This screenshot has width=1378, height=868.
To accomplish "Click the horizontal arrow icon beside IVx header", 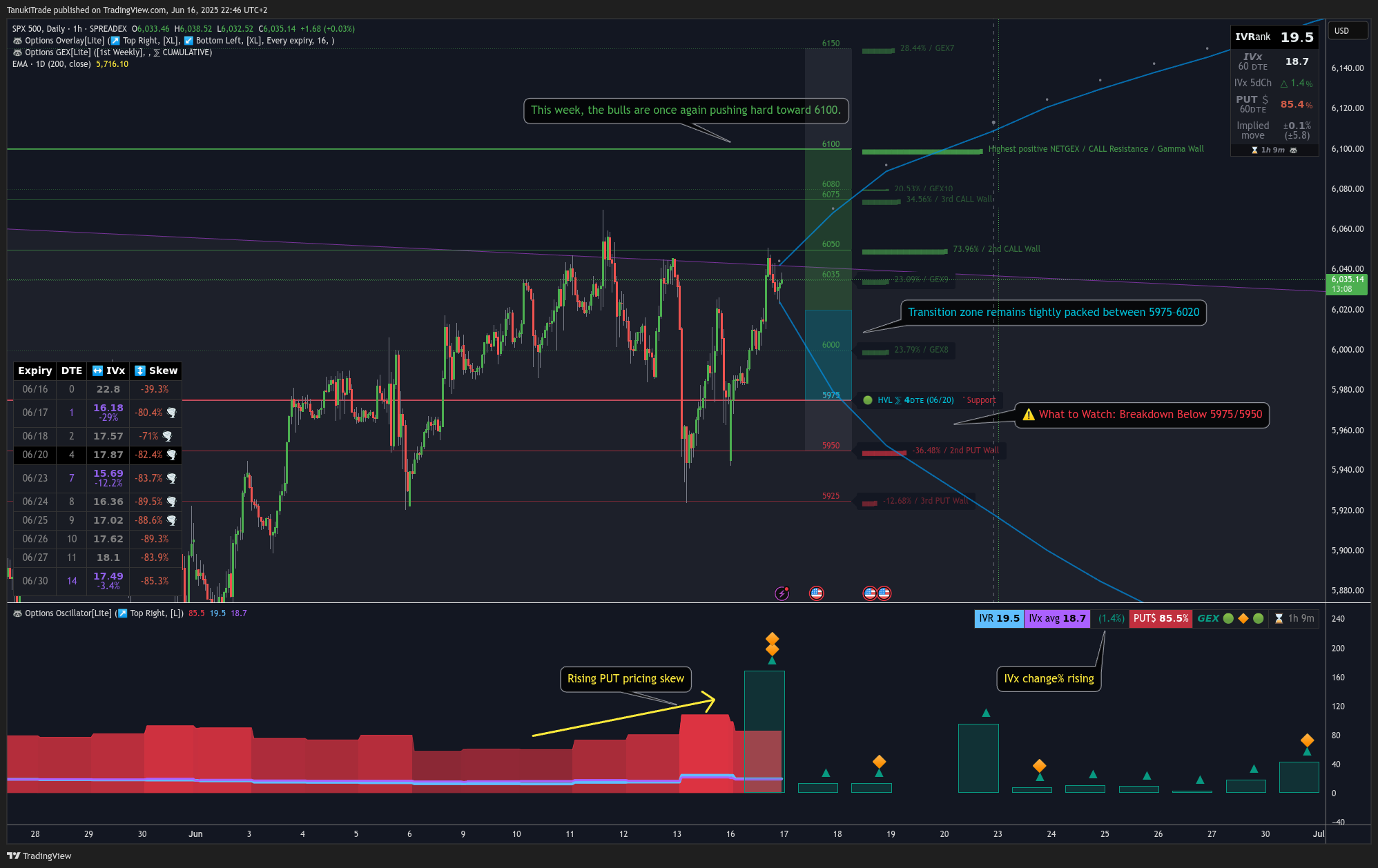I will pyautogui.click(x=97, y=371).
